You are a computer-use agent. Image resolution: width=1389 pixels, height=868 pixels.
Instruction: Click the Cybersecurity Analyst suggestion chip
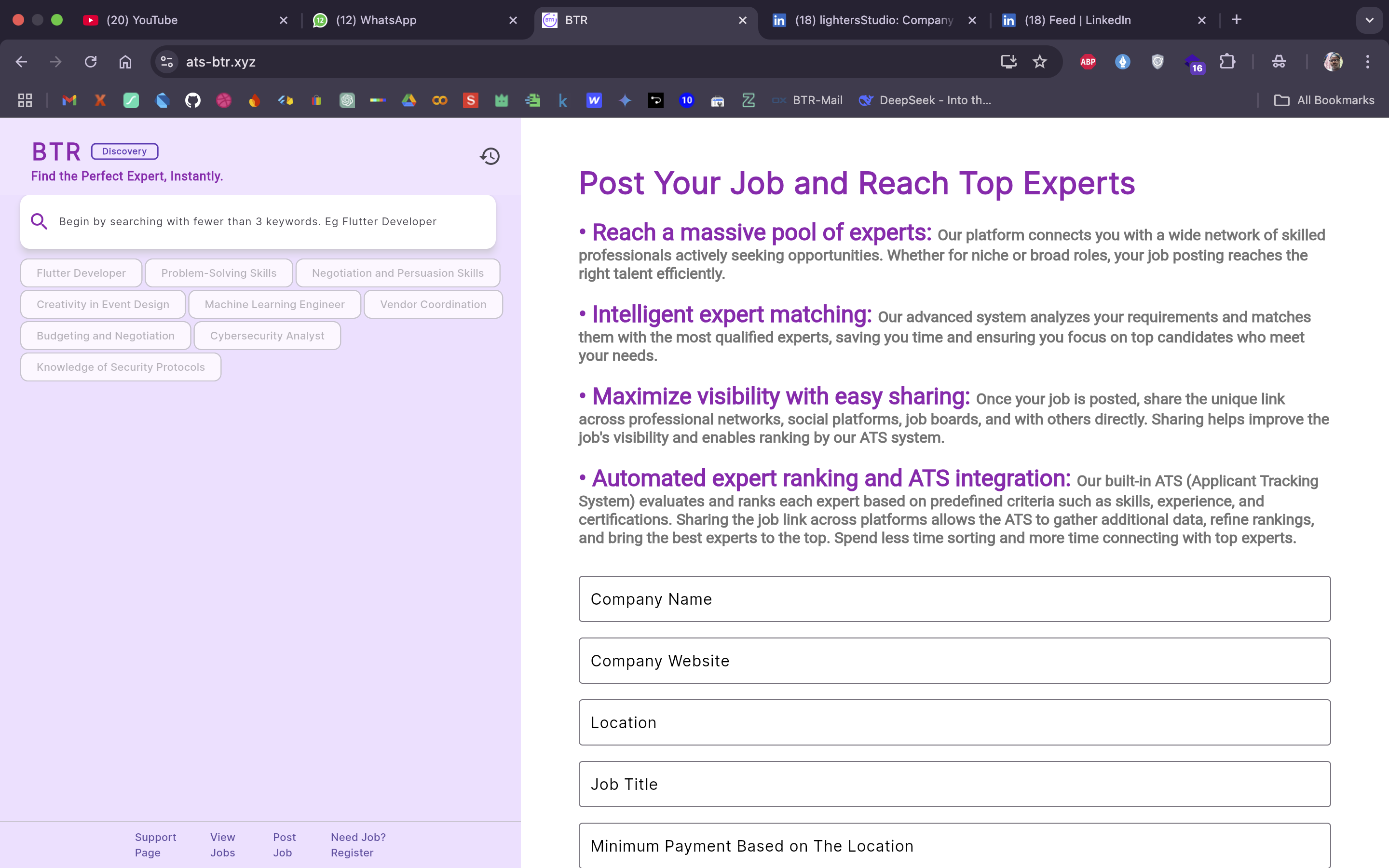point(267,336)
